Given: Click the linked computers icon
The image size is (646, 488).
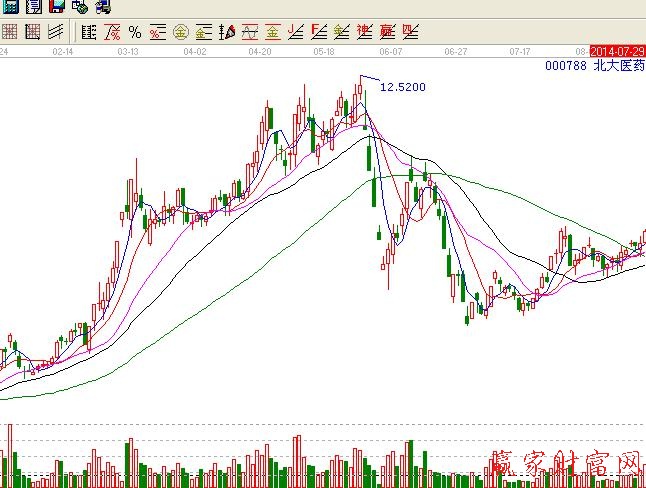Looking at the screenshot, I should point(102,7).
